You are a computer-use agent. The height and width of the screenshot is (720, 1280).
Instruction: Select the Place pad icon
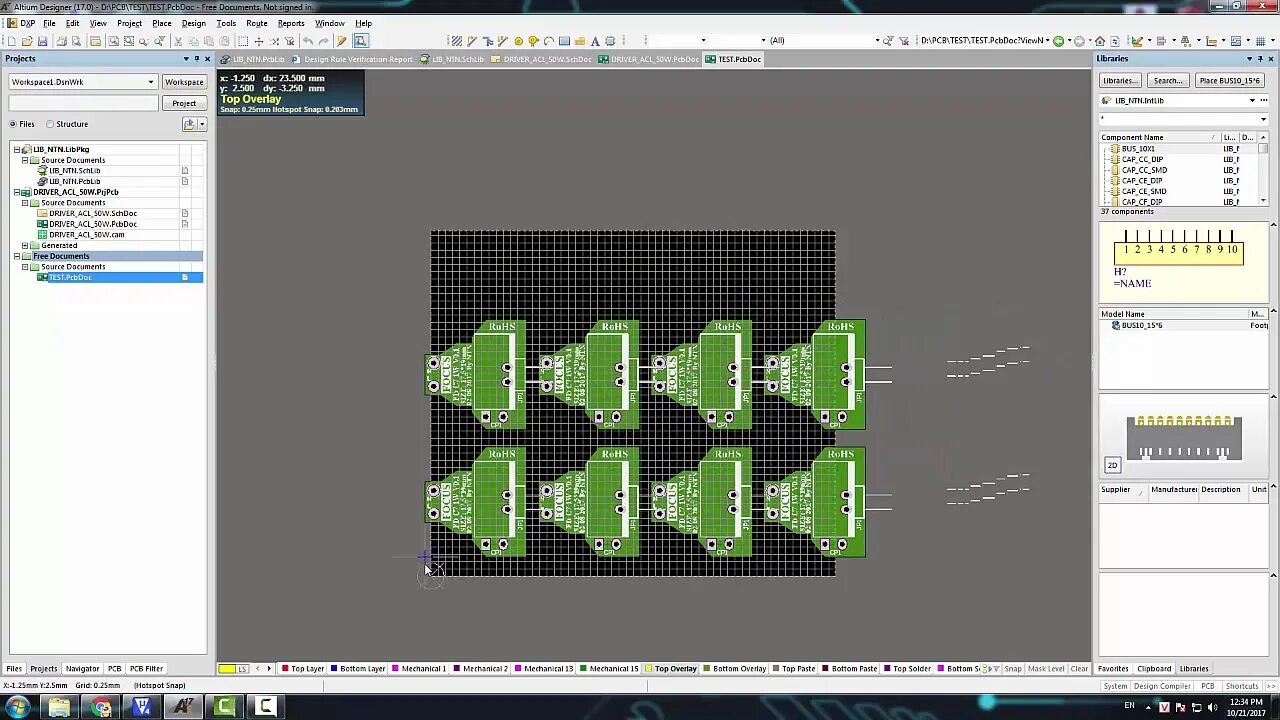coord(518,41)
